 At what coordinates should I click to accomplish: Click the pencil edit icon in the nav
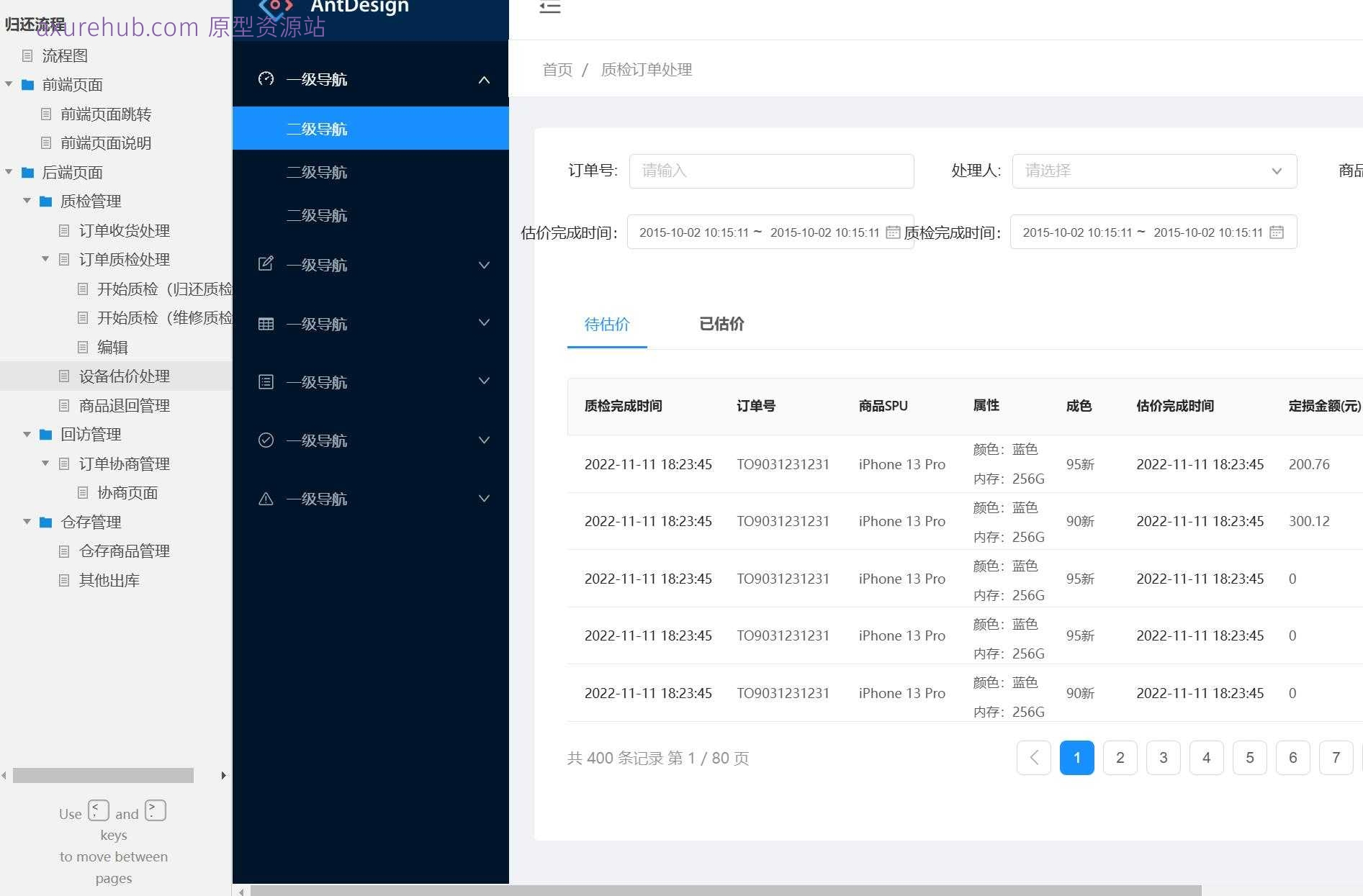[x=266, y=264]
